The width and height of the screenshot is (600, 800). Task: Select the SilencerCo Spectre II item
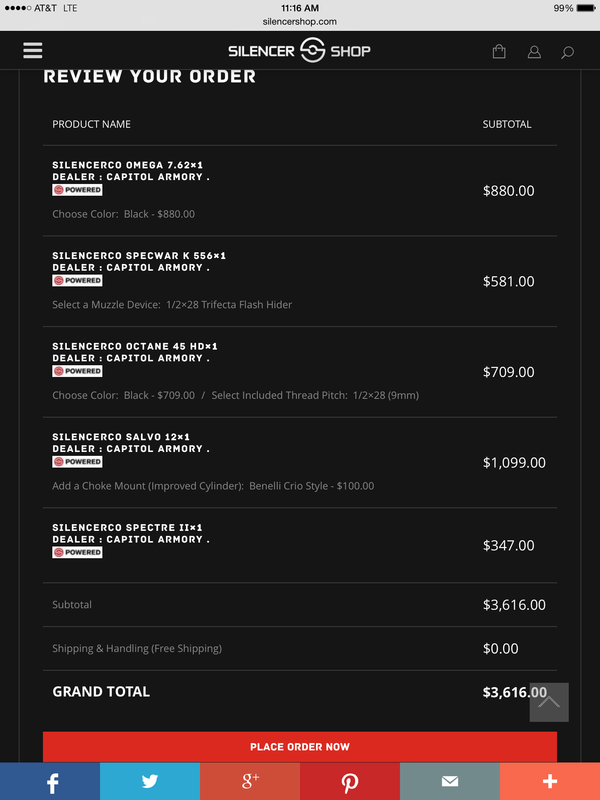(x=126, y=527)
